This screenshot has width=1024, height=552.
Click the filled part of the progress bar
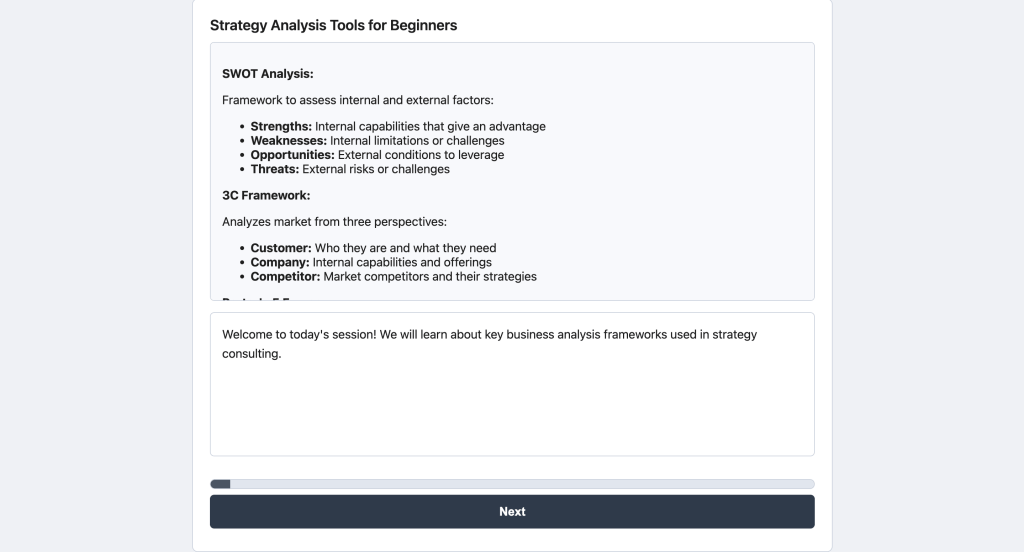pos(220,484)
